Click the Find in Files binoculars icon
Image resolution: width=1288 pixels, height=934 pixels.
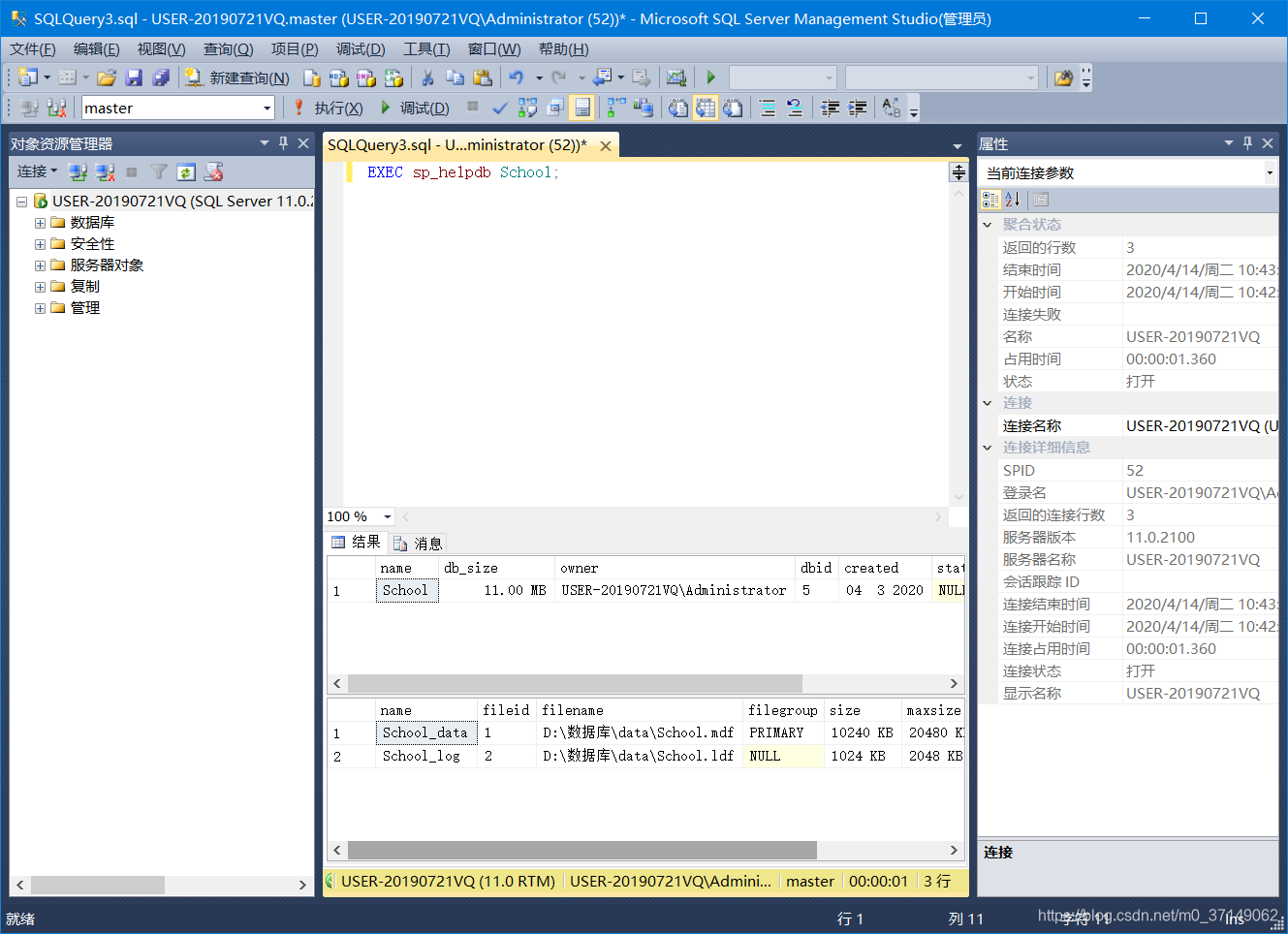point(1063,78)
